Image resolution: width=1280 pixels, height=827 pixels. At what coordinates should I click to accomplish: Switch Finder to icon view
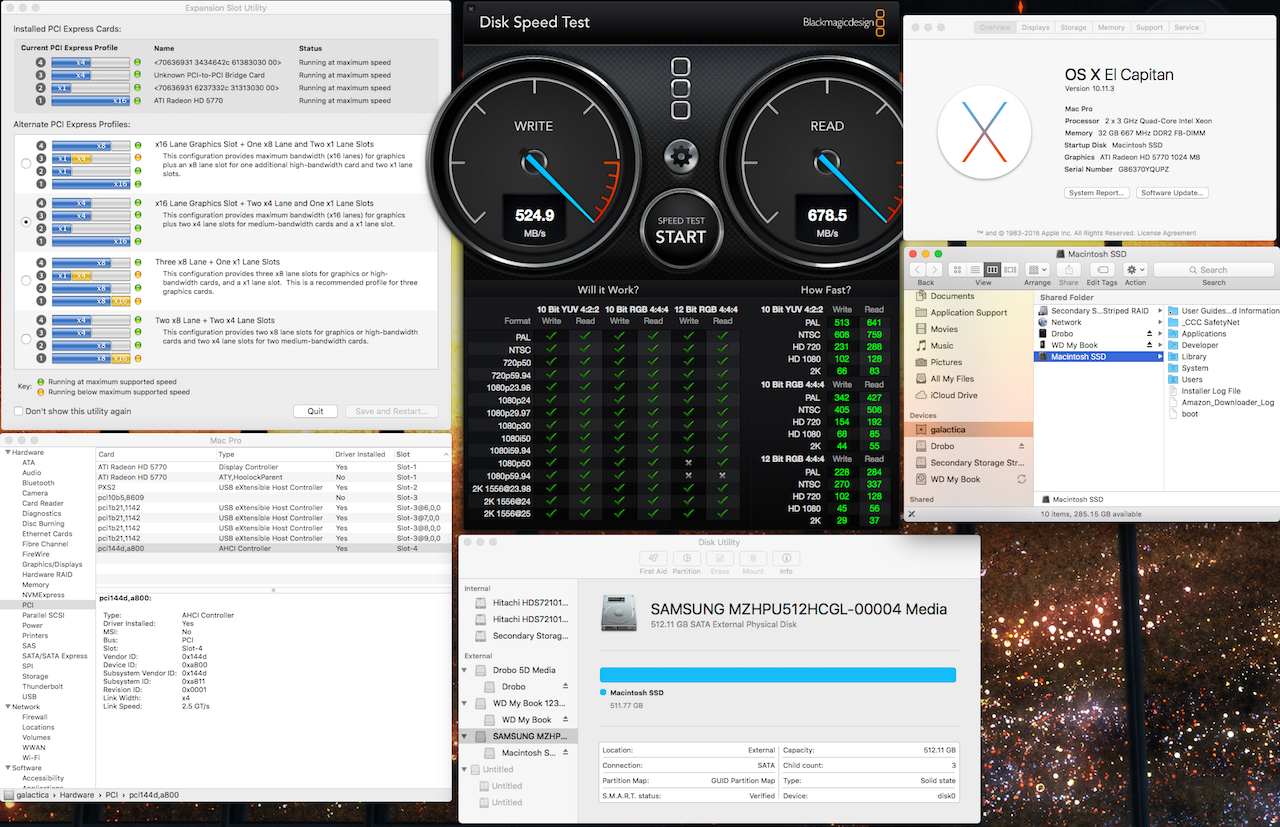point(958,270)
